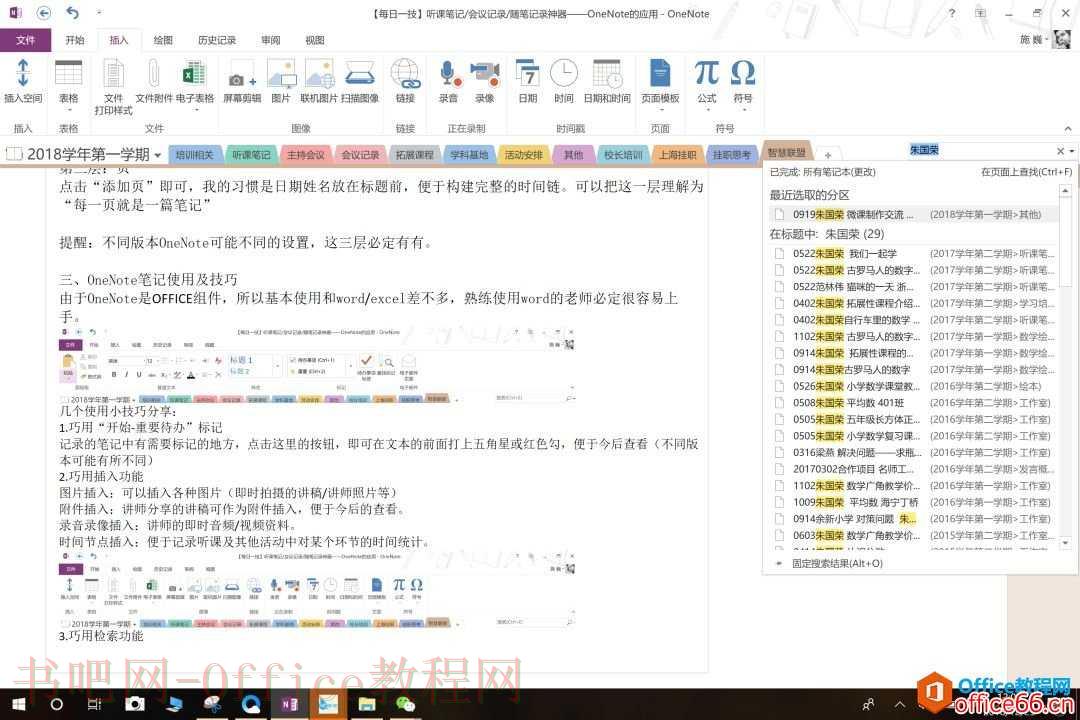Insert the Date (日期) stamp
The image size is (1080, 720).
(x=528, y=73)
